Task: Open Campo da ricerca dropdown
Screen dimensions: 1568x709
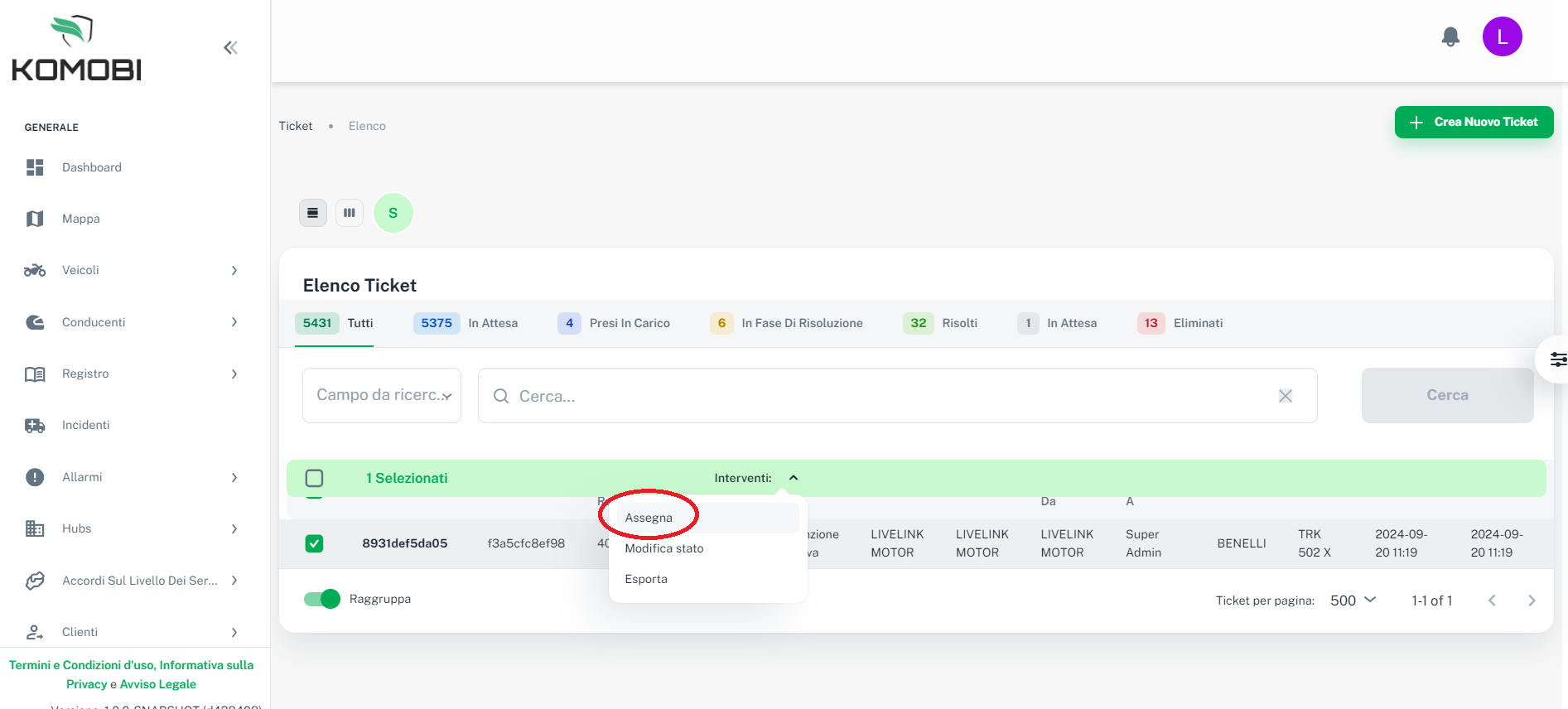Action: (382, 396)
